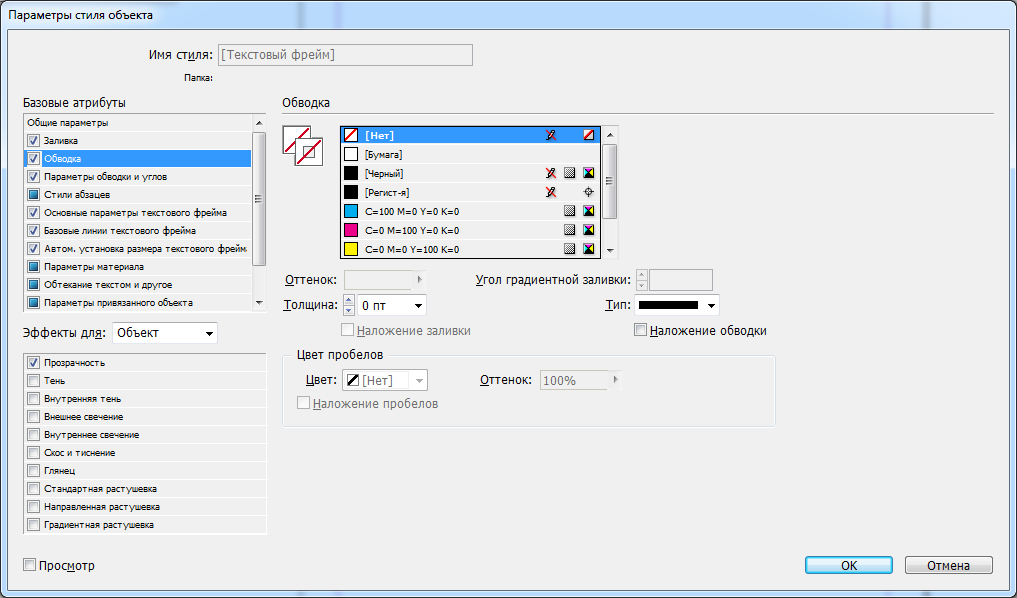Click the process color icon on [Черный] row

(569, 173)
